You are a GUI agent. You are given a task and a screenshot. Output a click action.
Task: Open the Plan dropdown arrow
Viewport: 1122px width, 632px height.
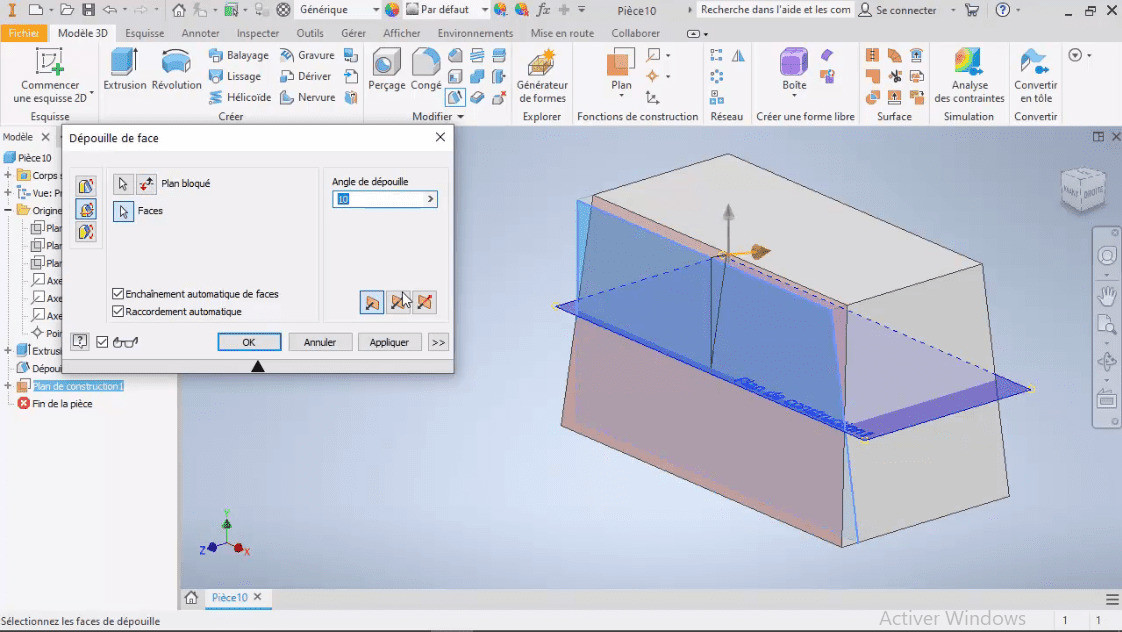[621, 96]
